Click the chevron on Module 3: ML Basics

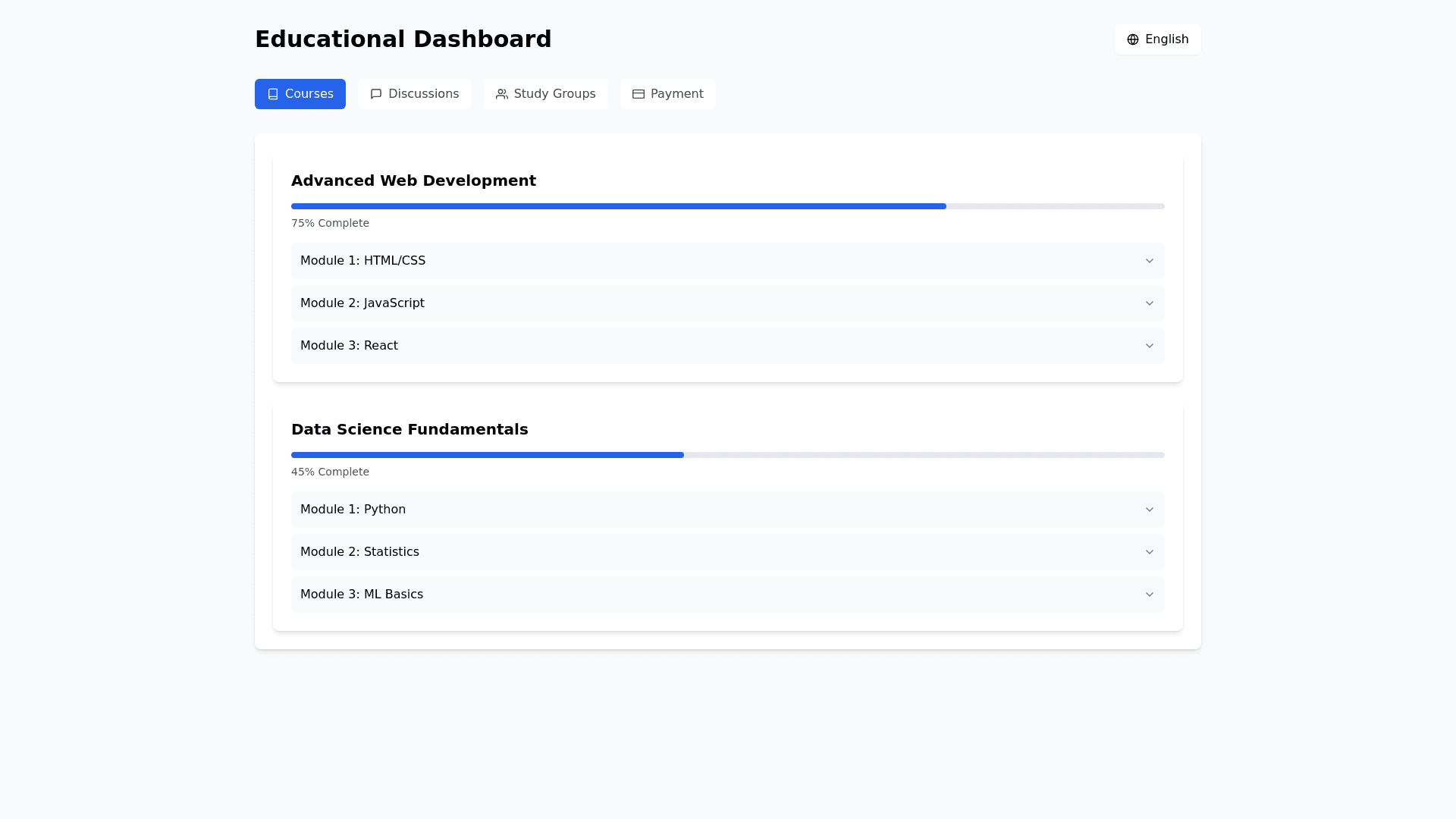point(1149,595)
